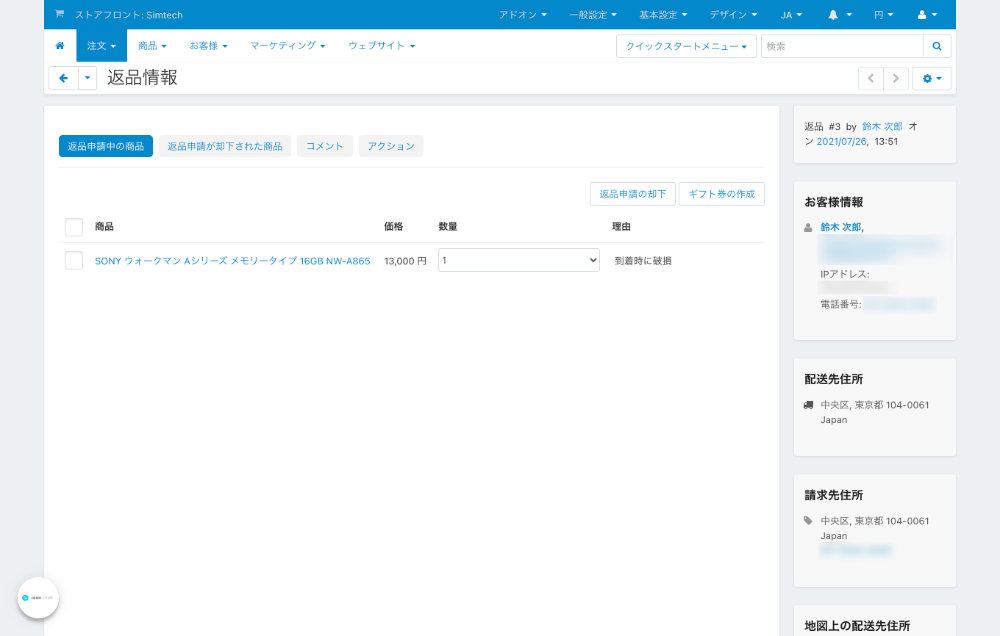Viewport: 1000px width, 636px height.
Task: Open the user account icon menu
Action: pyautogui.click(x=927, y=15)
